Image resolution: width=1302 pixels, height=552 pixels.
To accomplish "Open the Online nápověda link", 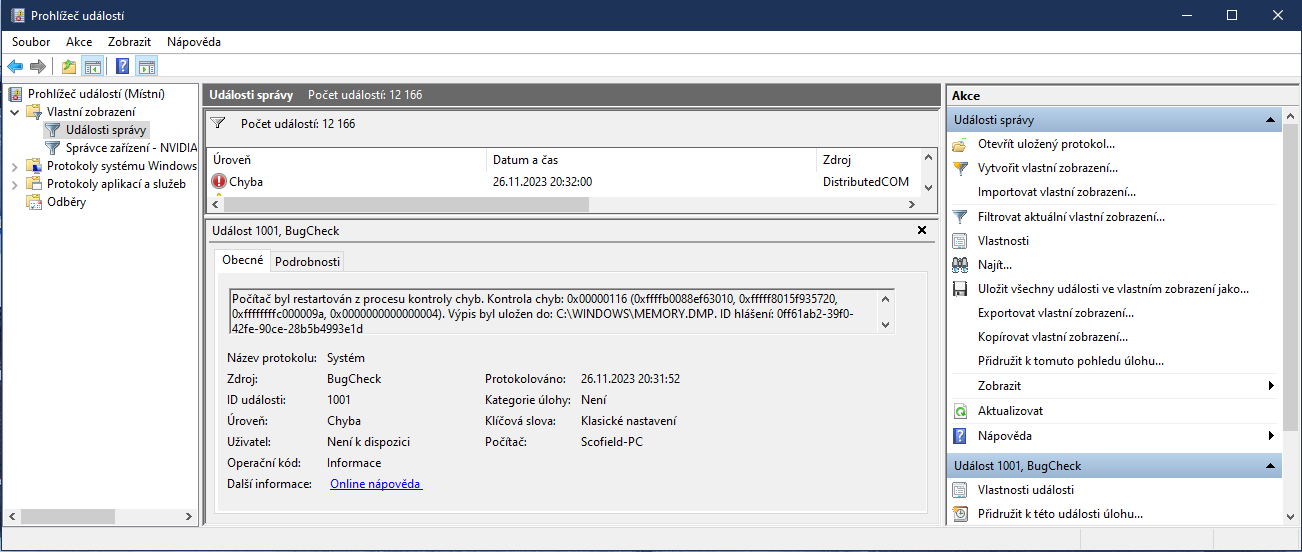I will [376, 484].
